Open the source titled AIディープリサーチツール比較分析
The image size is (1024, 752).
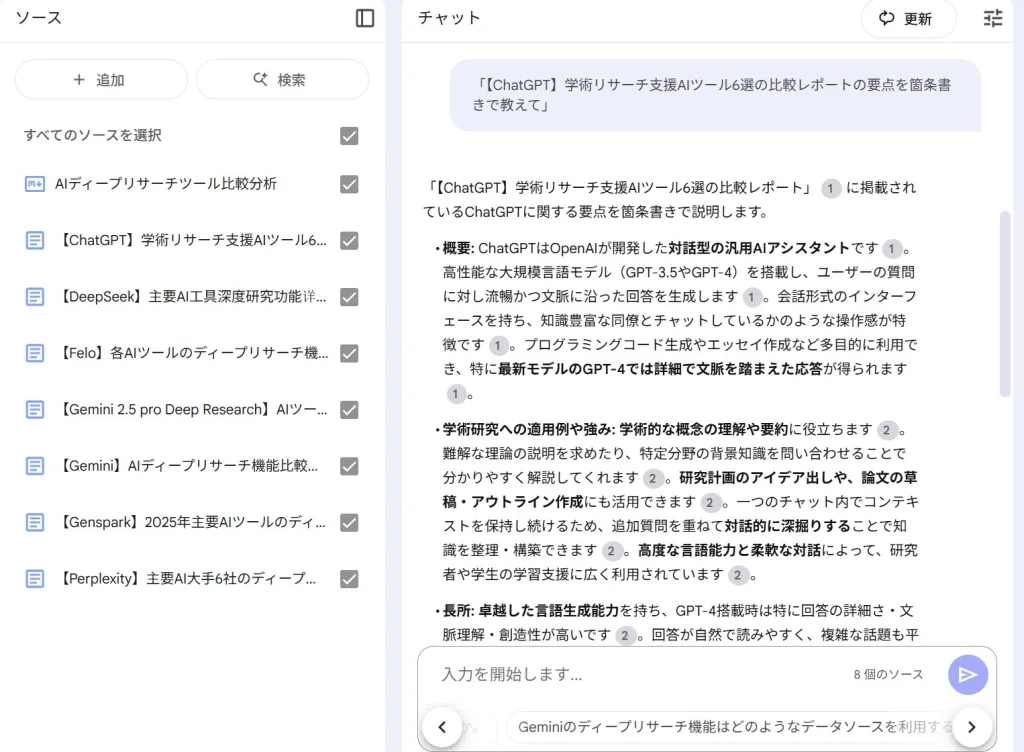click(x=166, y=184)
